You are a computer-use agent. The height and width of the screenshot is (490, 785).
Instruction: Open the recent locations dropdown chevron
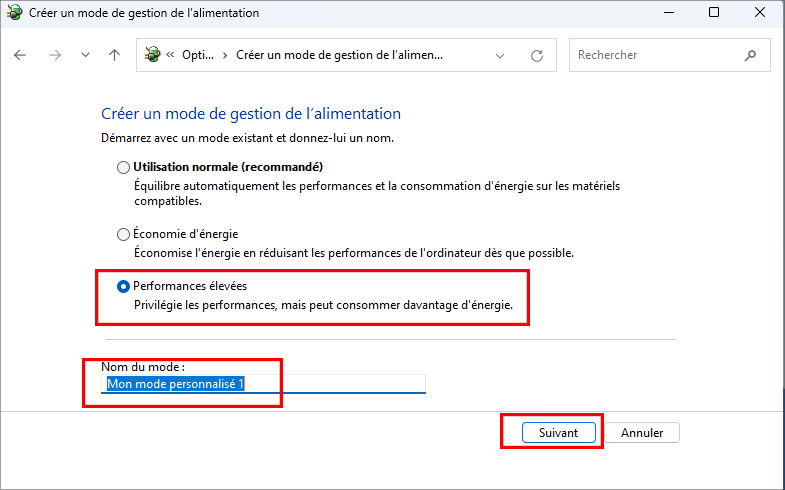85,55
